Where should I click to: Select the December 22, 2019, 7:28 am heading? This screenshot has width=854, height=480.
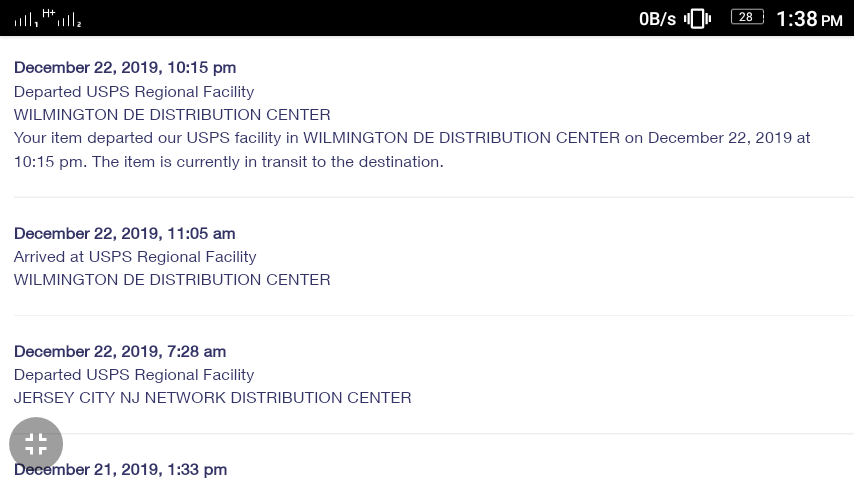(120, 351)
